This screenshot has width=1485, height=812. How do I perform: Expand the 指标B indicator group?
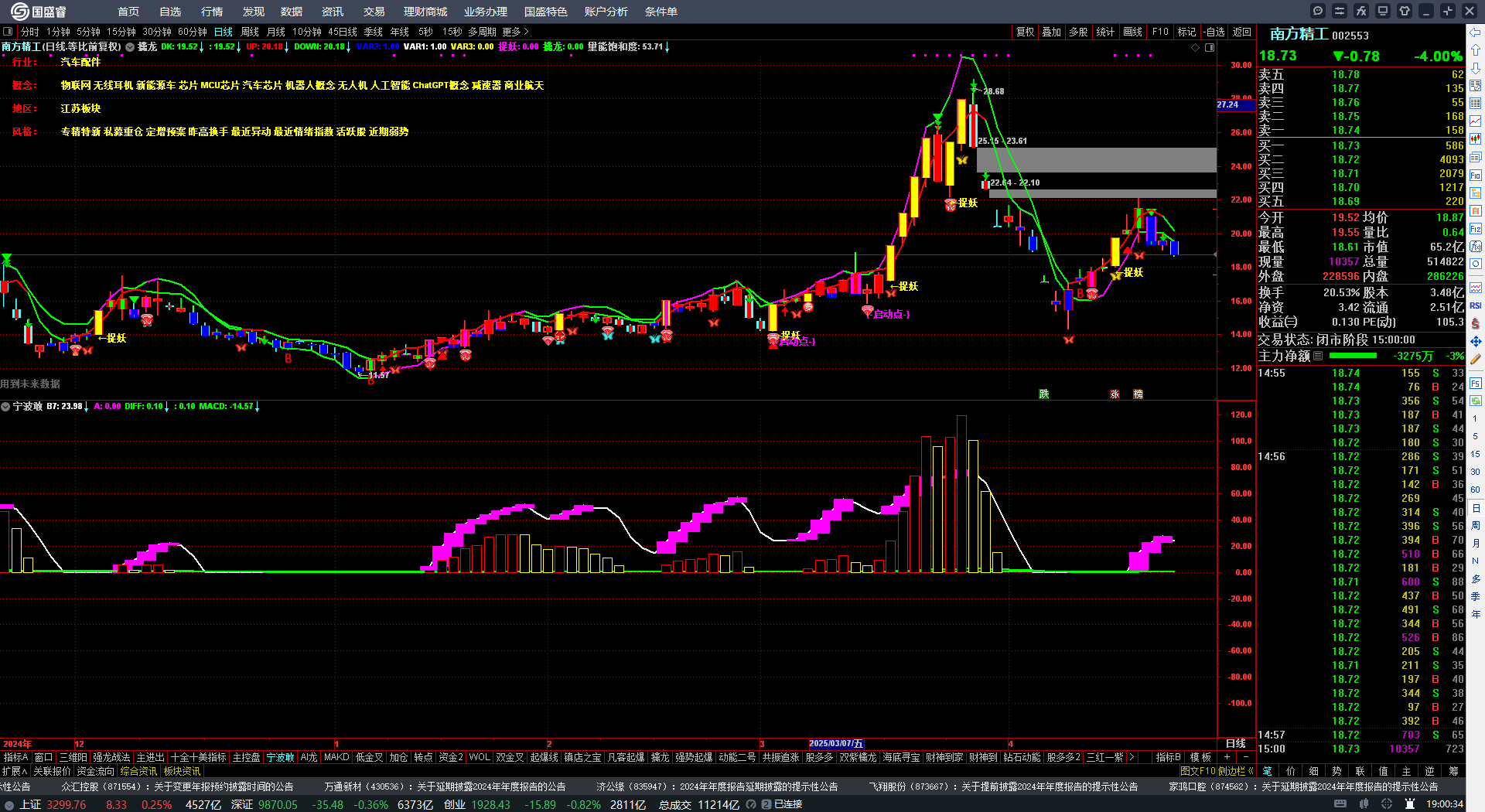1168,757
